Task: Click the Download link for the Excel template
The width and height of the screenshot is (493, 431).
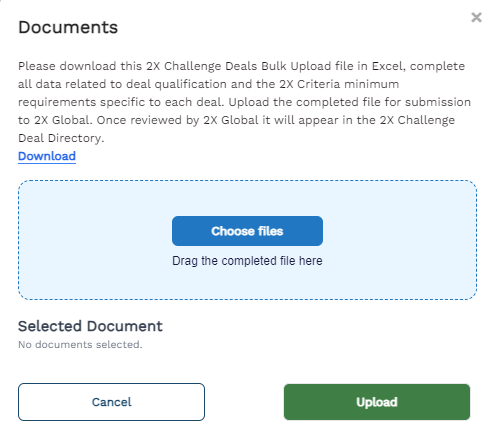Action: [47, 156]
